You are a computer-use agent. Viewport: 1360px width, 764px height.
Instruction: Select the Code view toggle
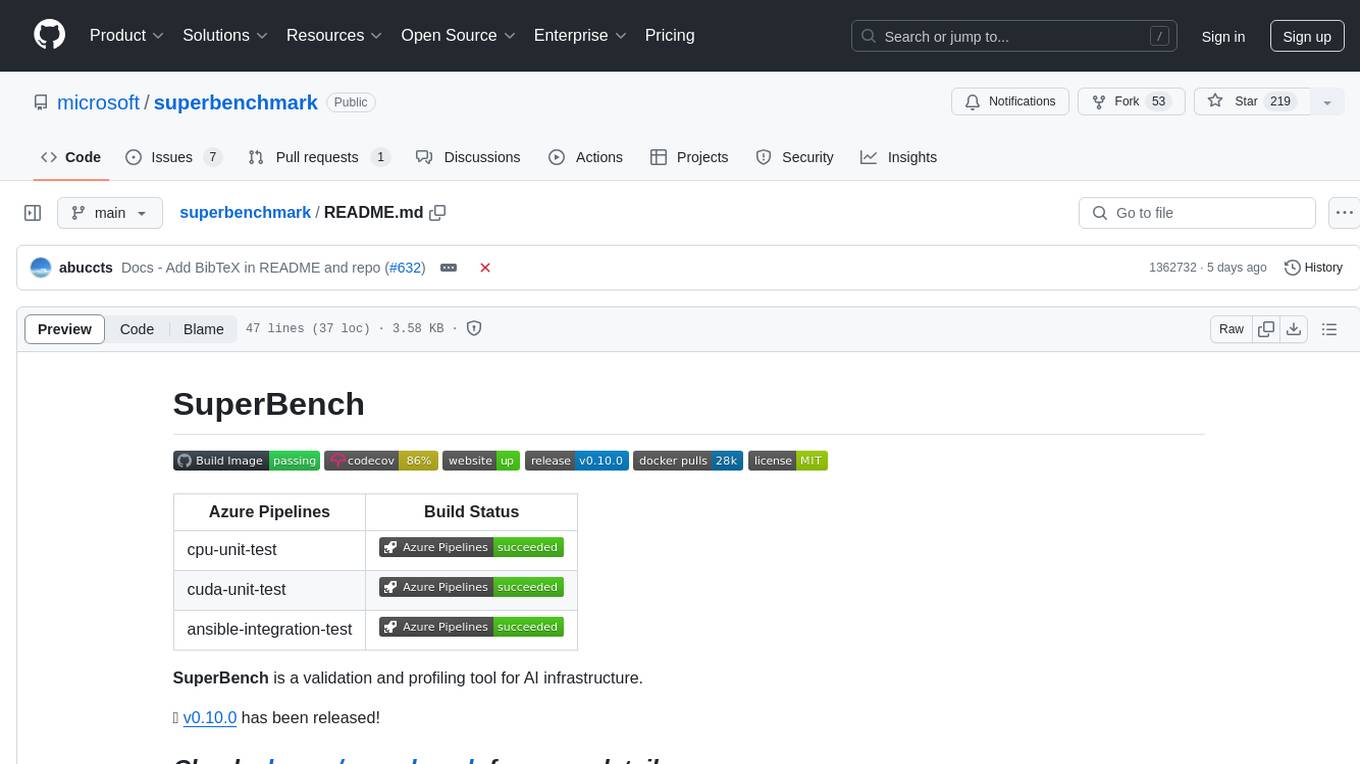pos(137,329)
